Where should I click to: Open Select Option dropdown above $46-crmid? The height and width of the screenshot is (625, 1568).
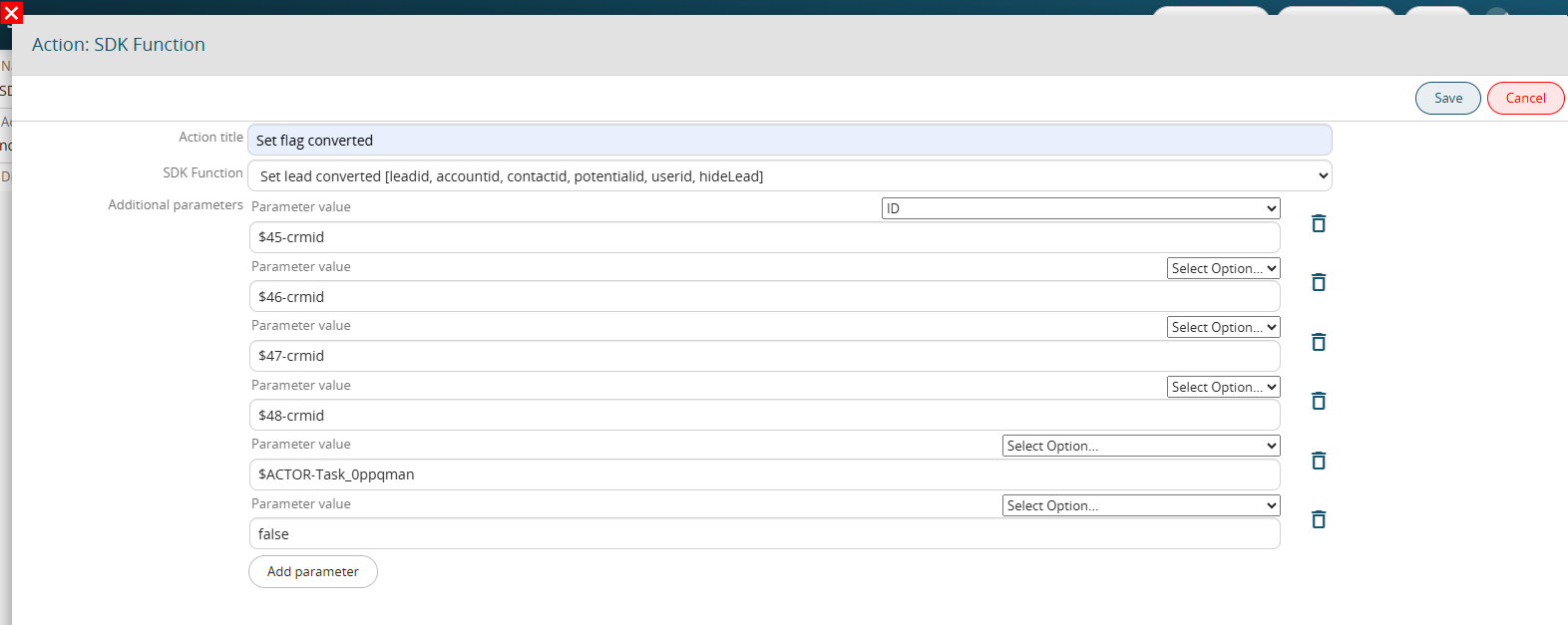[1224, 268]
